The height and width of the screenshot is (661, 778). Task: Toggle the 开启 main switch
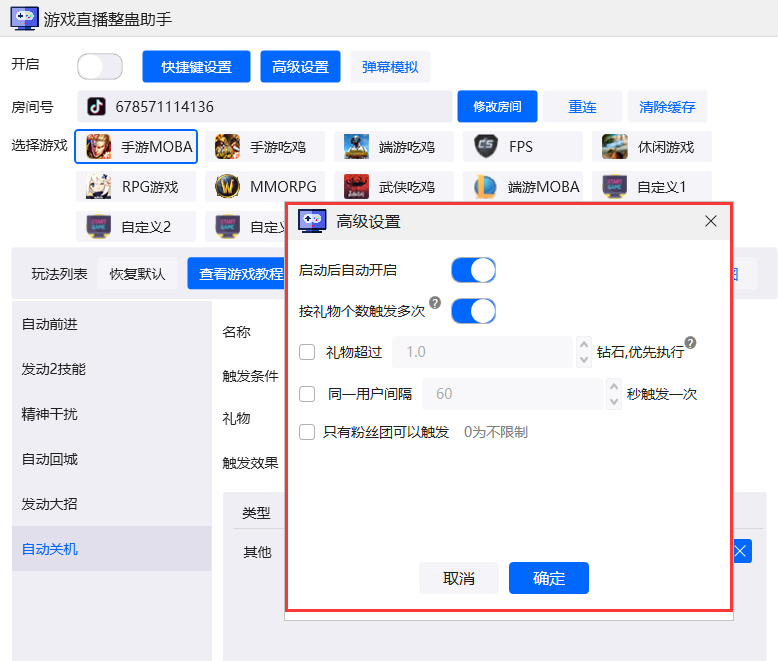point(100,66)
